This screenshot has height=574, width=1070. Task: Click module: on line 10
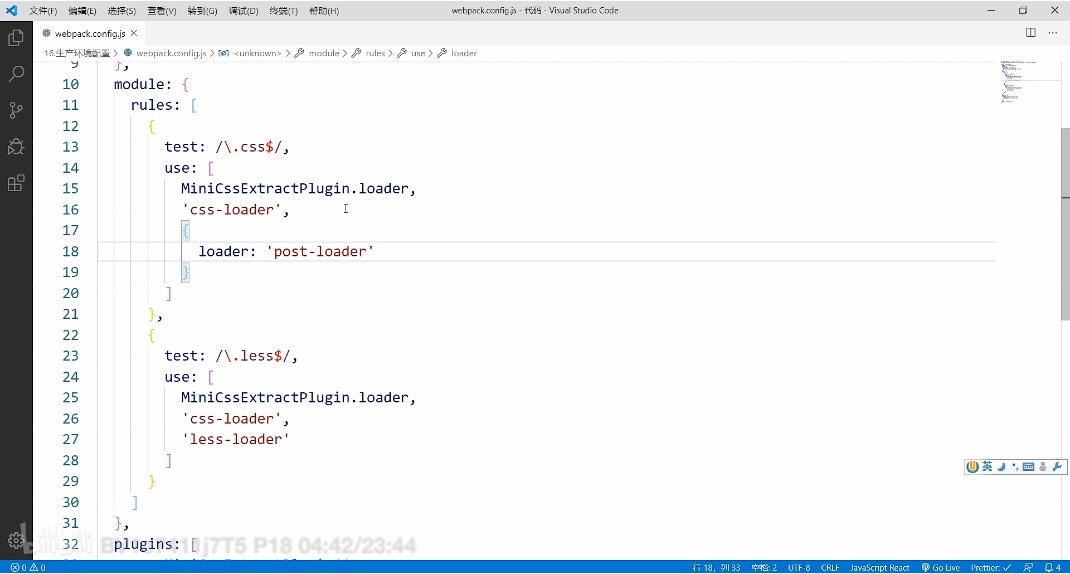click(x=143, y=84)
